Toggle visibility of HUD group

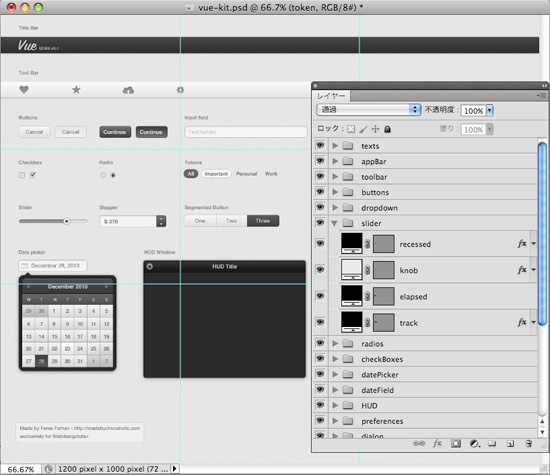(320, 404)
